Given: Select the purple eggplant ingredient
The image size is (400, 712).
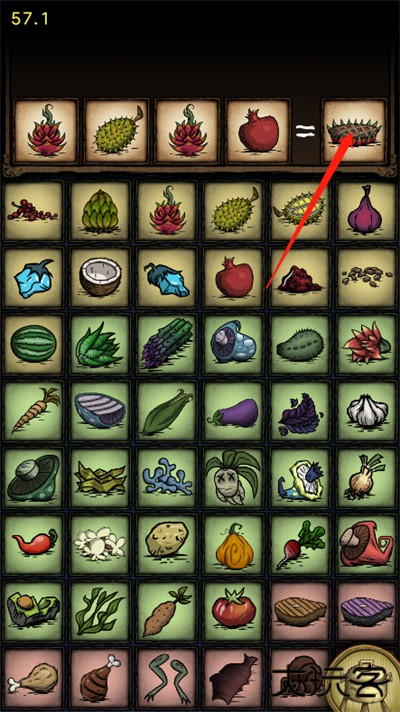Looking at the screenshot, I should [x=234, y=411].
